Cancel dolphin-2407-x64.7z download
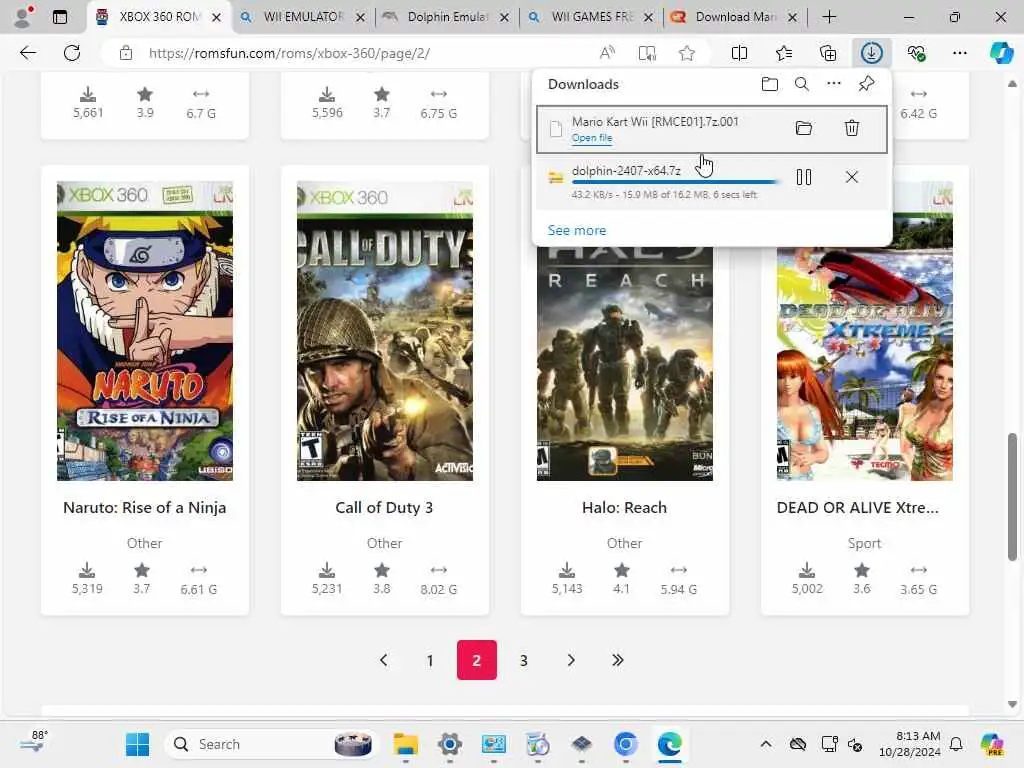 coord(852,177)
